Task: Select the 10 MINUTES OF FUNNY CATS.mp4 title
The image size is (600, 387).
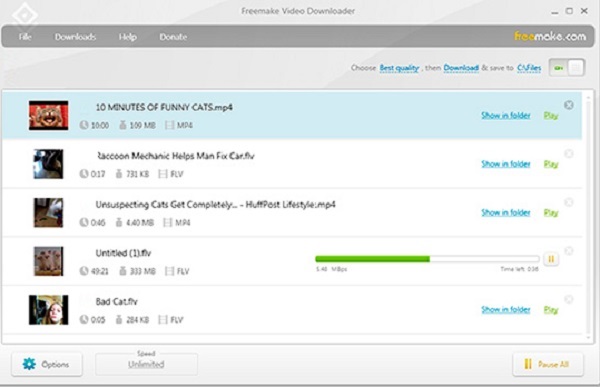Action: [x=164, y=107]
